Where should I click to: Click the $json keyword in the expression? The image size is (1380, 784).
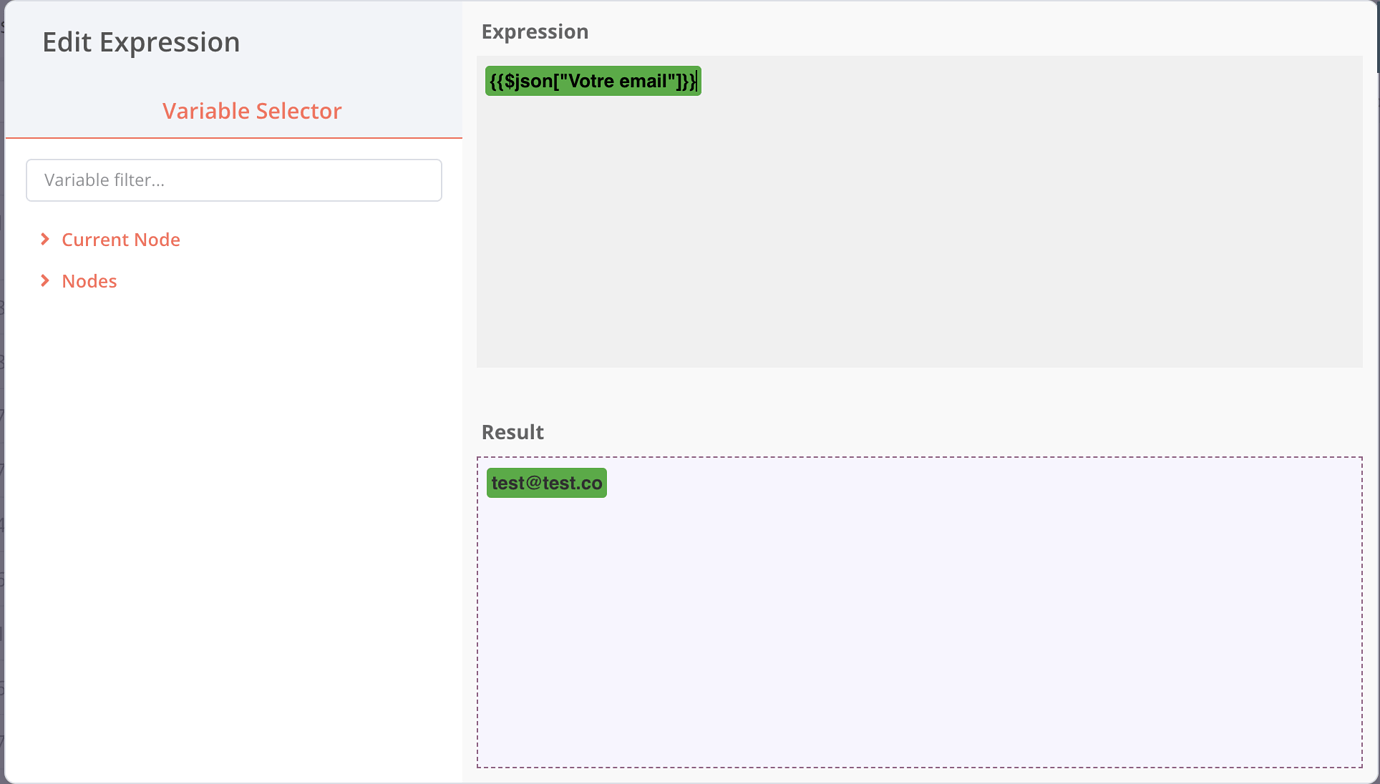(x=528, y=81)
